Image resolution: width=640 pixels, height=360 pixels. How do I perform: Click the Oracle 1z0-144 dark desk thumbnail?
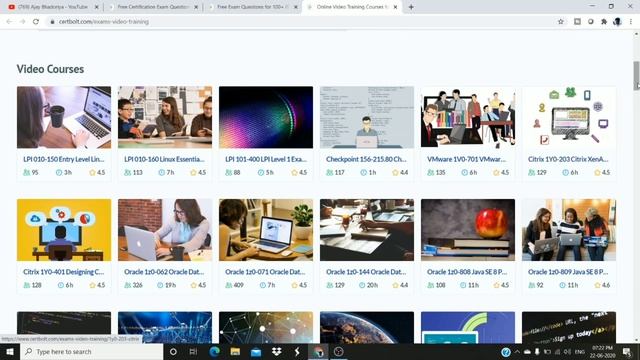[x=367, y=230]
